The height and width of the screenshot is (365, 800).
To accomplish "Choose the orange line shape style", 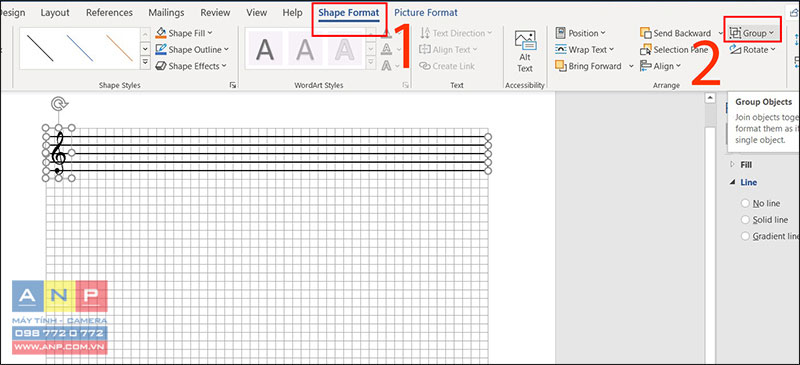I will click(119, 48).
